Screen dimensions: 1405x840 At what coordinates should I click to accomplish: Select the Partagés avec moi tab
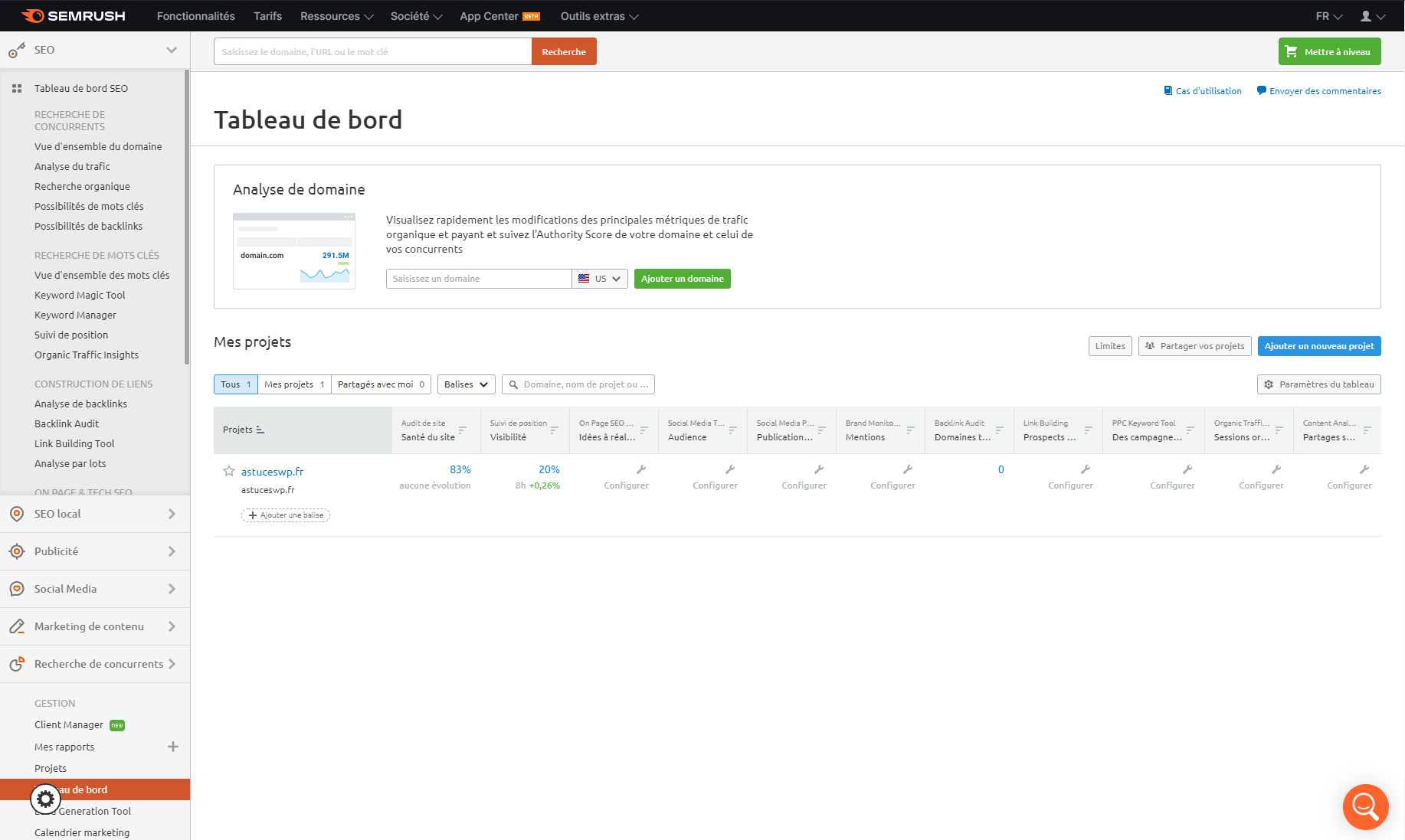[x=381, y=384]
